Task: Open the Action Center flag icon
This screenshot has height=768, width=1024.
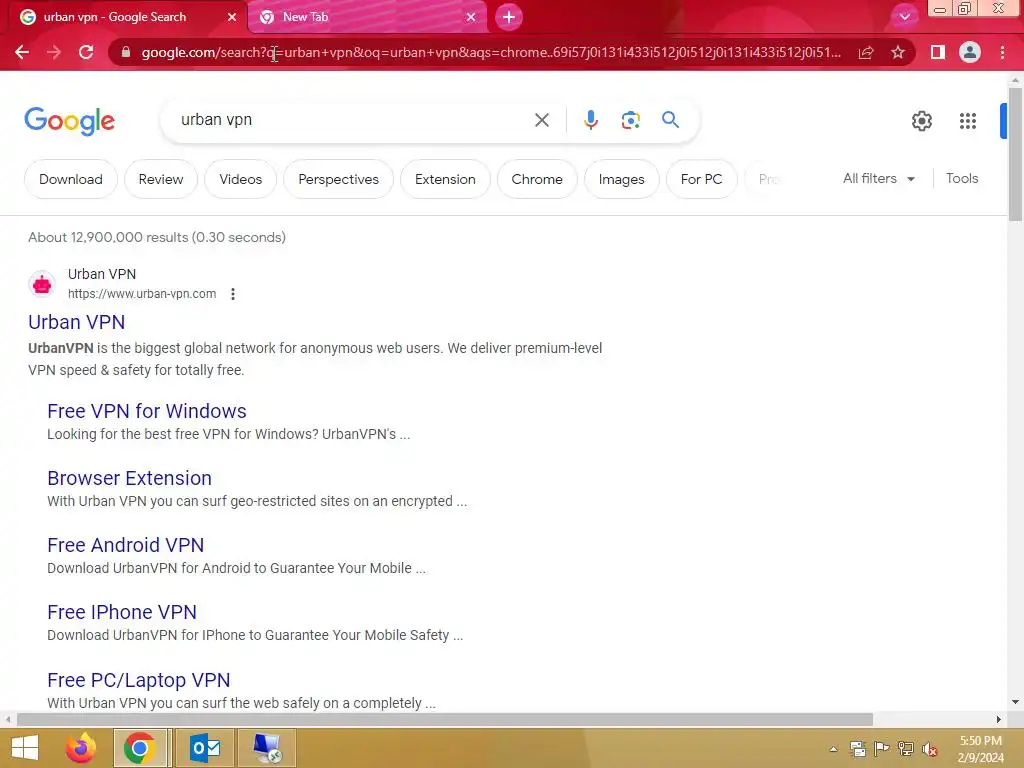Action: [x=882, y=749]
